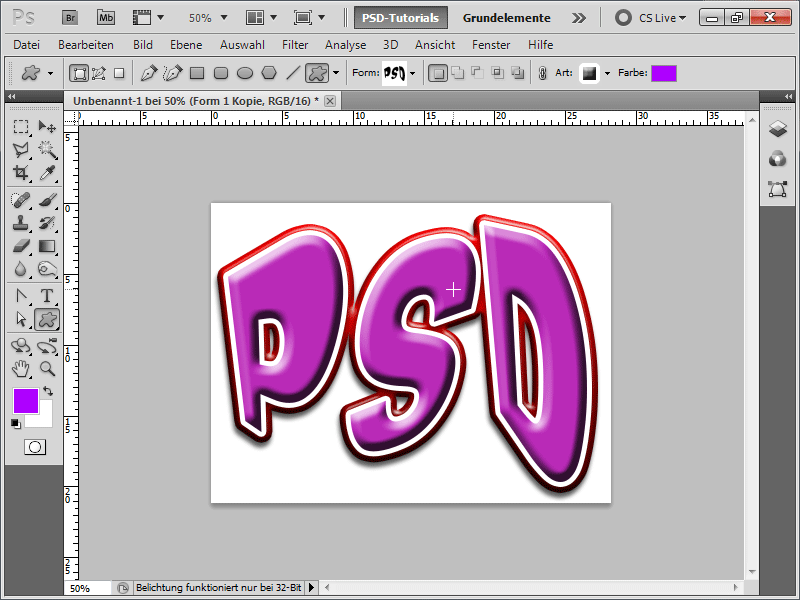This screenshot has width=800, height=600.
Task: Choose Rectangle shape in options bar
Action: [197, 73]
